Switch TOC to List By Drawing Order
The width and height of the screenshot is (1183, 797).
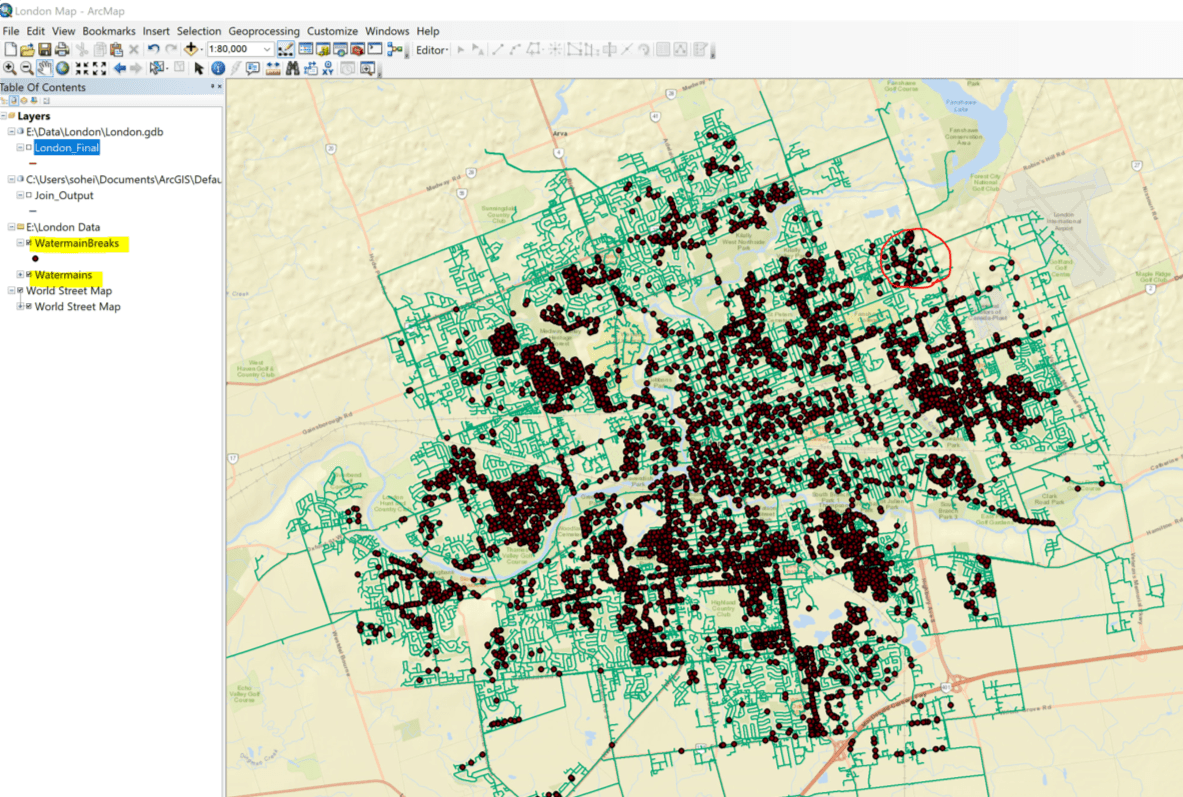point(4,100)
